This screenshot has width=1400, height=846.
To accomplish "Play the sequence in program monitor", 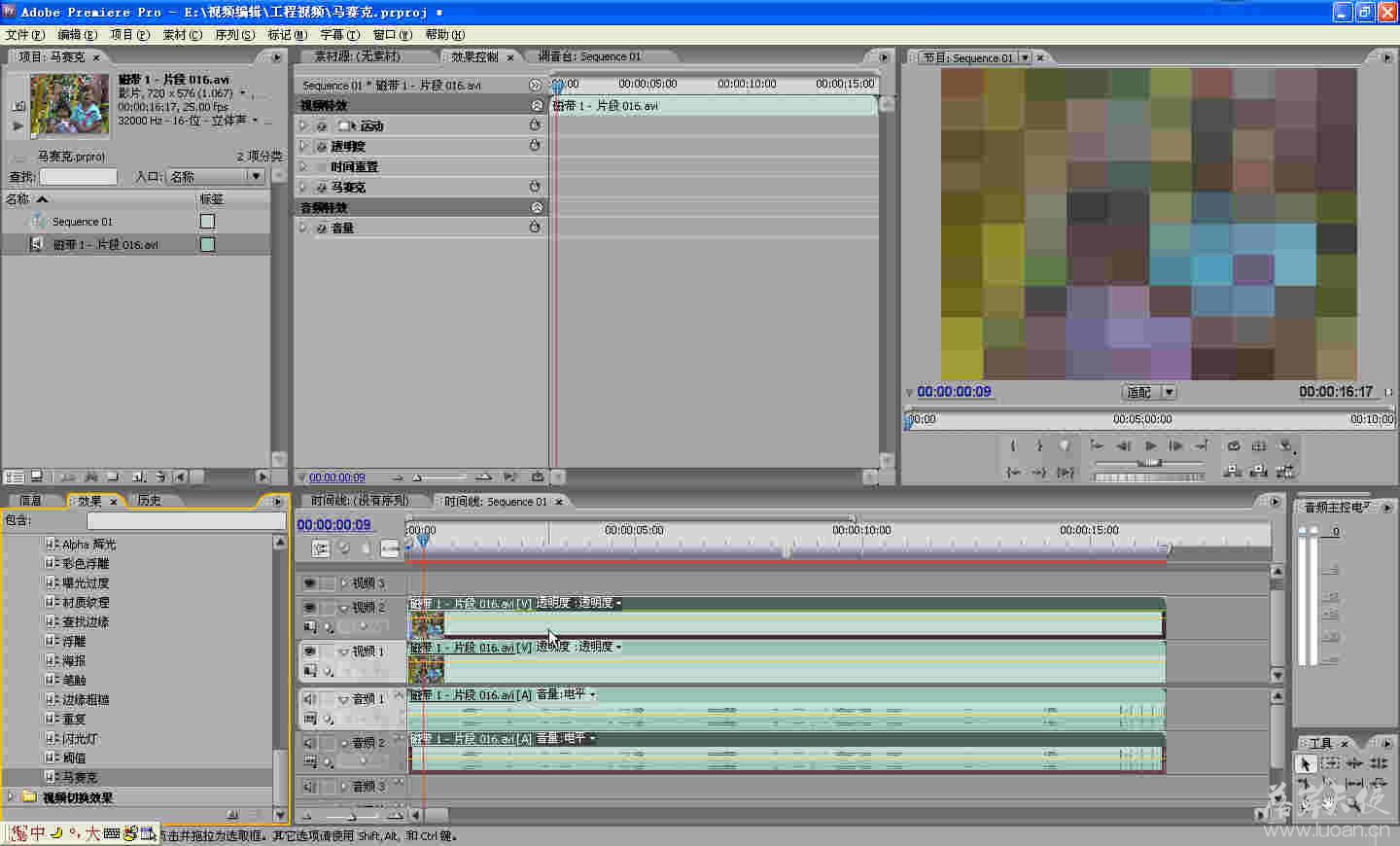I will [x=1150, y=446].
